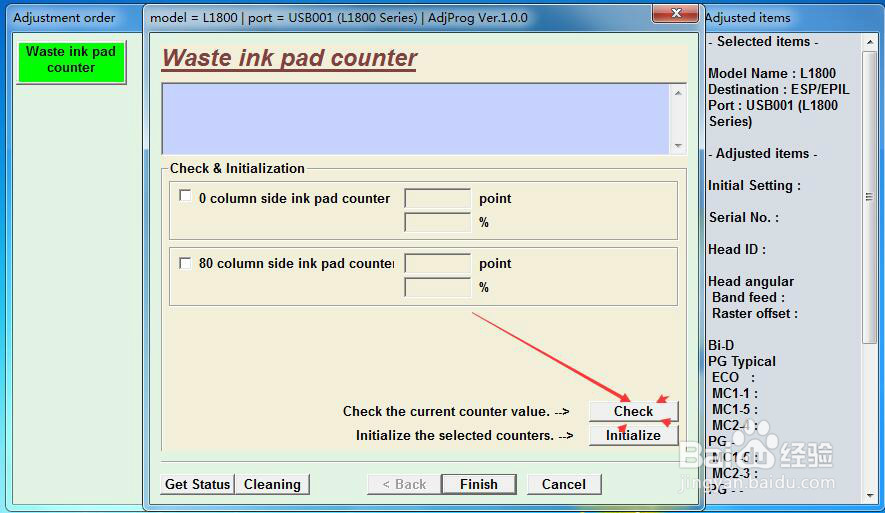Screen dimensions: 885x513
Task: Click 'Head angular' in Adjusted items
Action: point(751,281)
